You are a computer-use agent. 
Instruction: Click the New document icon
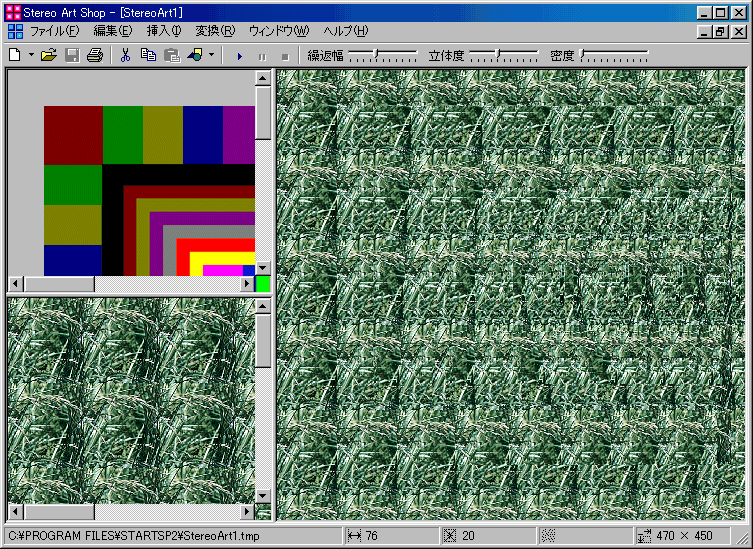(x=15, y=55)
